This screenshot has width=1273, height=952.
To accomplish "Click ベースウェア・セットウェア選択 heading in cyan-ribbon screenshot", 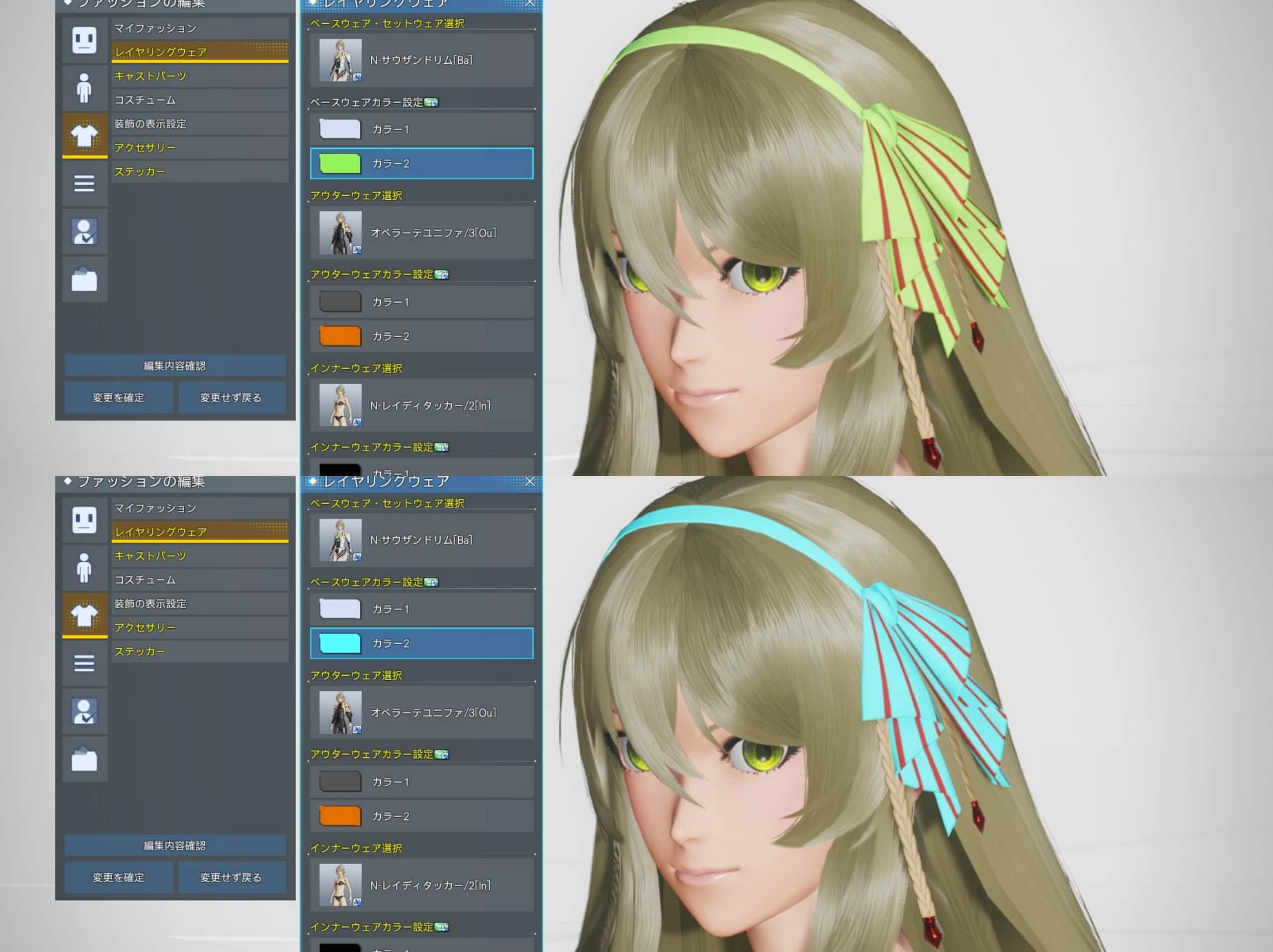I will pyautogui.click(x=387, y=504).
